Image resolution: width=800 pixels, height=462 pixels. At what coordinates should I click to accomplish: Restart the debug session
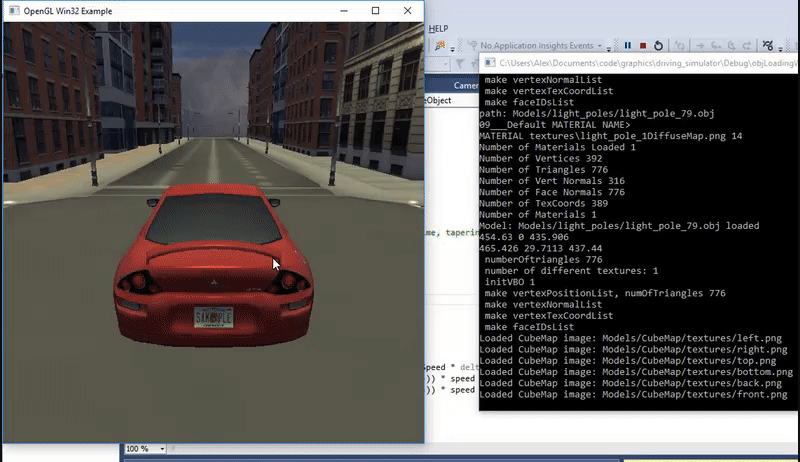[658, 45]
